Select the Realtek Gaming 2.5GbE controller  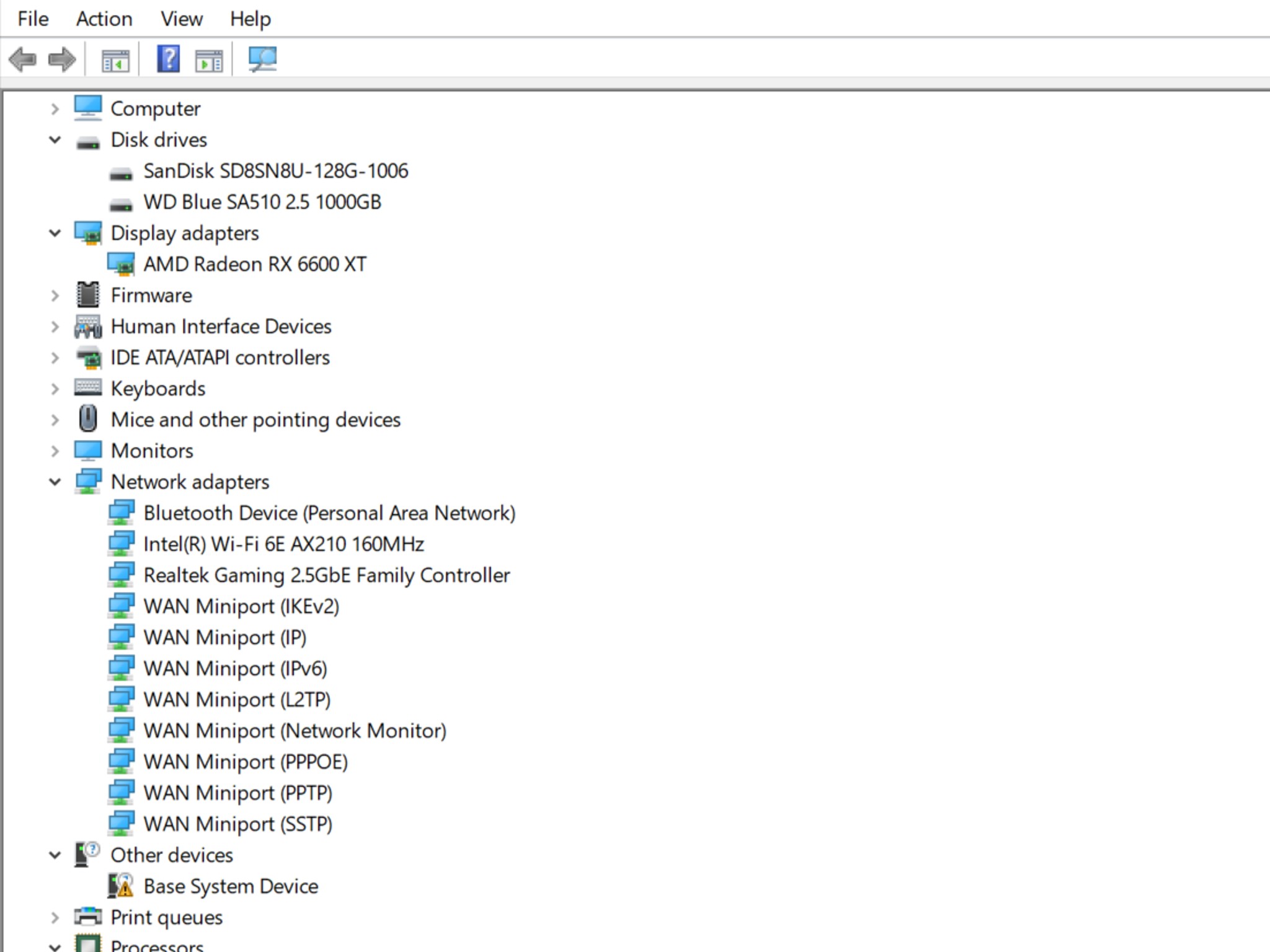[x=326, y=575]
